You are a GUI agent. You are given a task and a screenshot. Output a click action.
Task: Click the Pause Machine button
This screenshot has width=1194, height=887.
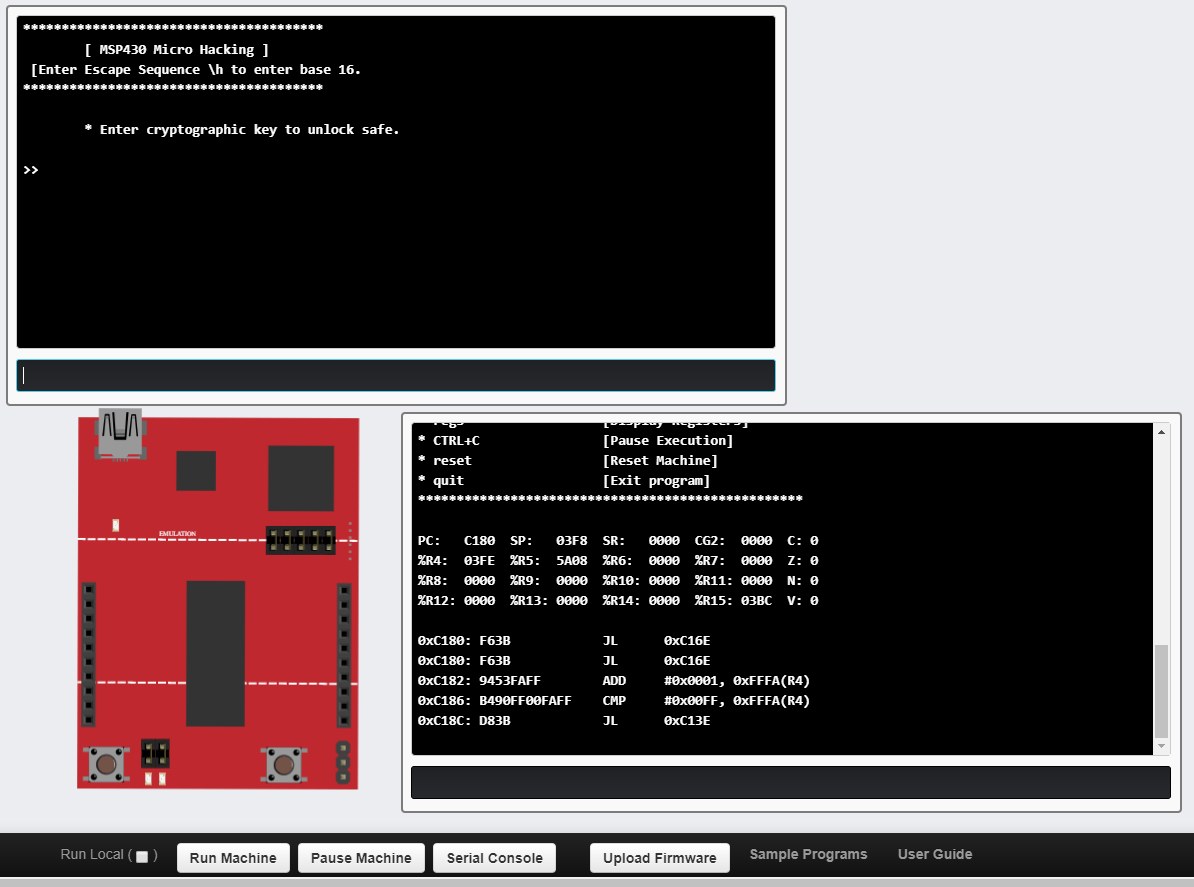(361, 858)
